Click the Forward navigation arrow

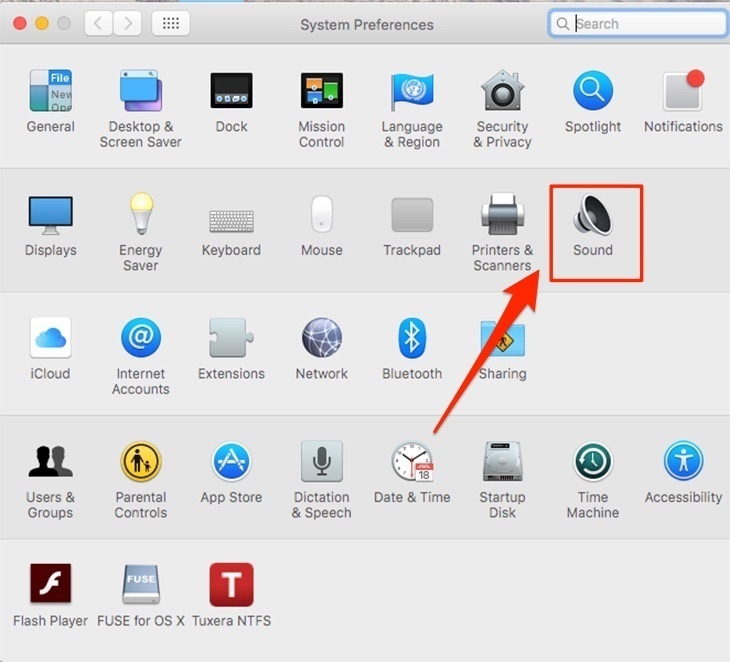(x=126, y=24)
